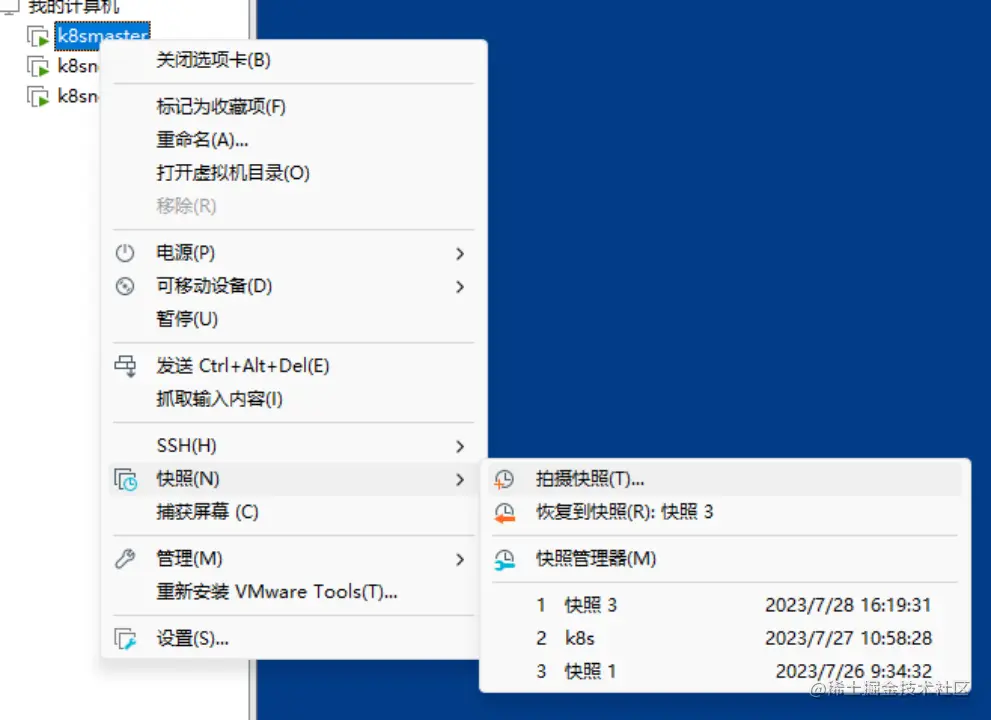Expand the 可移动设备 submenu arrow
Viewport: 991px width, 720px height.
coord(460,287)
